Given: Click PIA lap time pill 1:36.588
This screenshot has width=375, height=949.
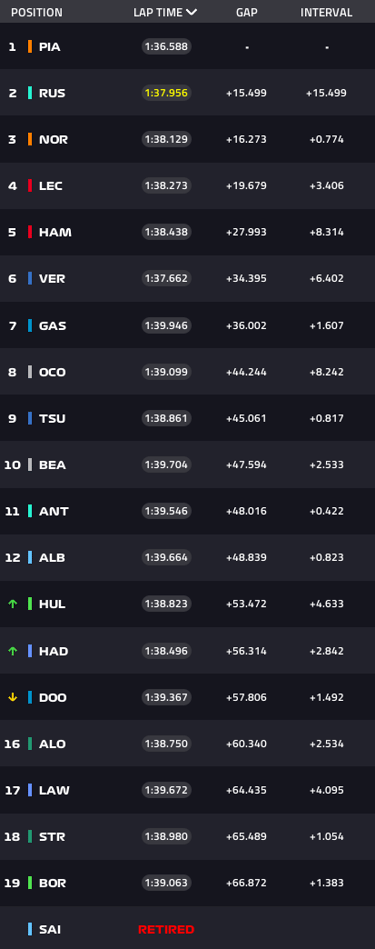Looking at the screenshot, I should point(166,47).
